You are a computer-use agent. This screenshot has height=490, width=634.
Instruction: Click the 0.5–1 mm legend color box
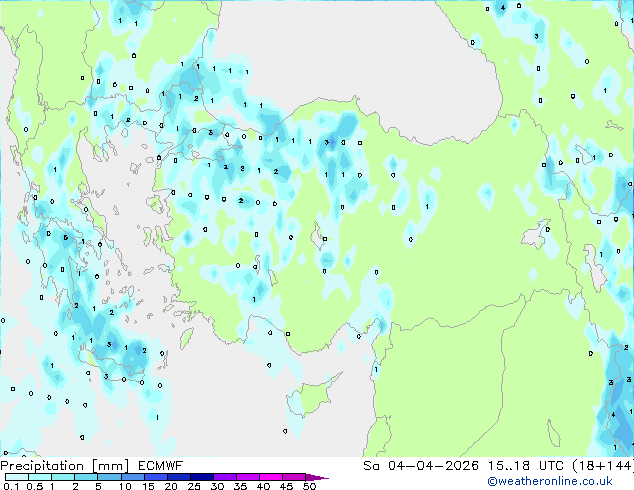40,477
